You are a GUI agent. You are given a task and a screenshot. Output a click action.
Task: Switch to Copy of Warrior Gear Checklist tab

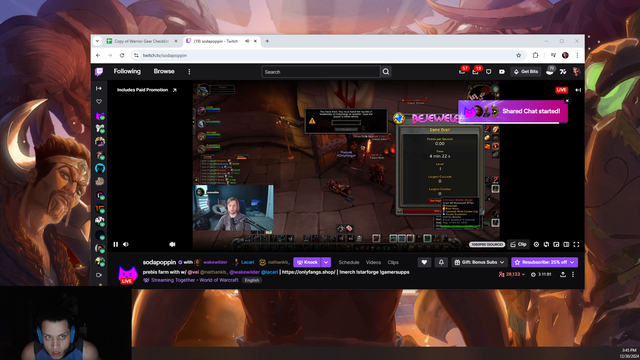142,41
